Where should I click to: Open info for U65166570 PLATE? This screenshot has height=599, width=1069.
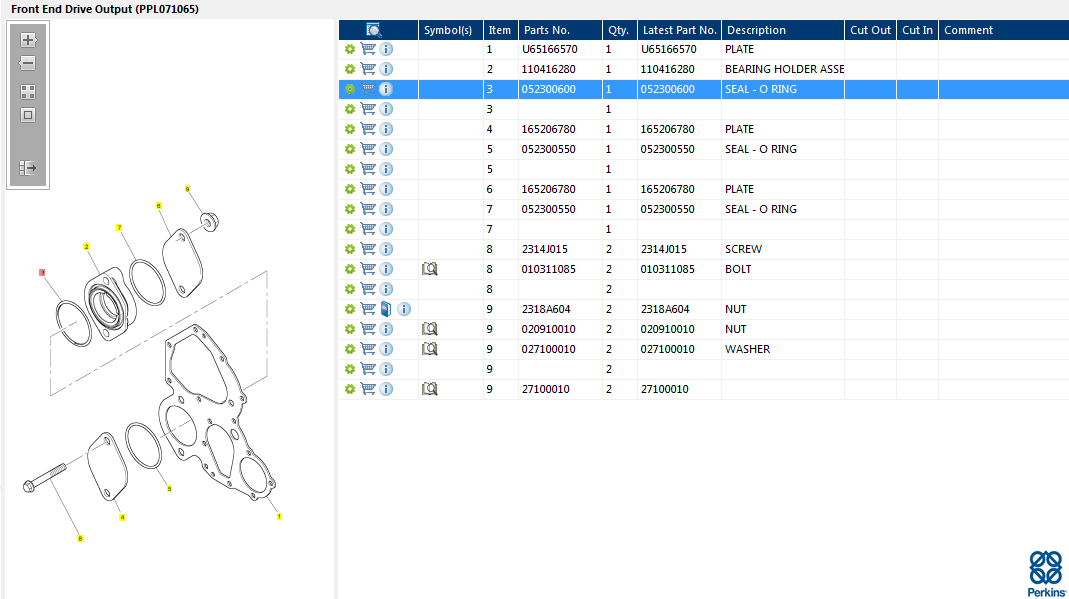click(386, 49)
